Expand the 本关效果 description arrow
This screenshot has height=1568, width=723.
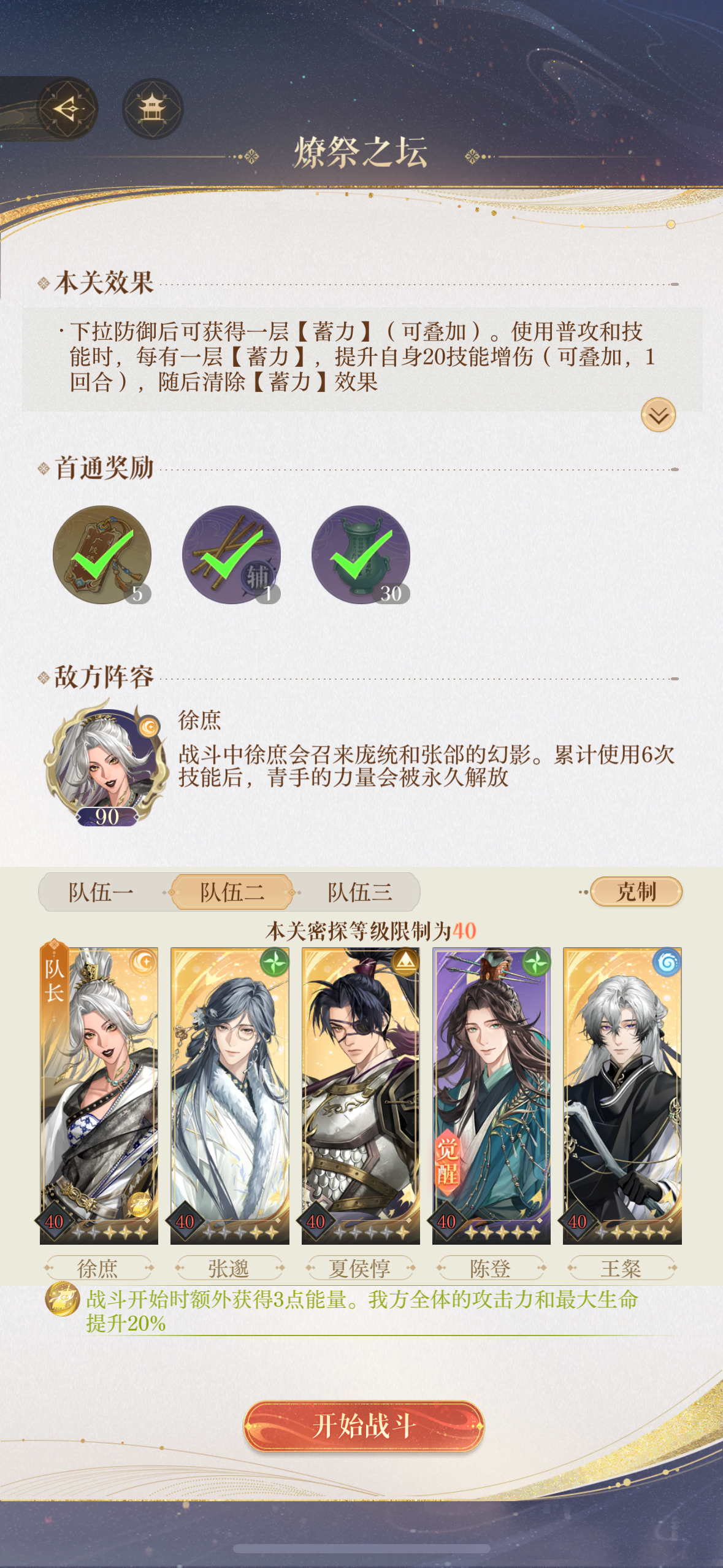tap(658, 415)
